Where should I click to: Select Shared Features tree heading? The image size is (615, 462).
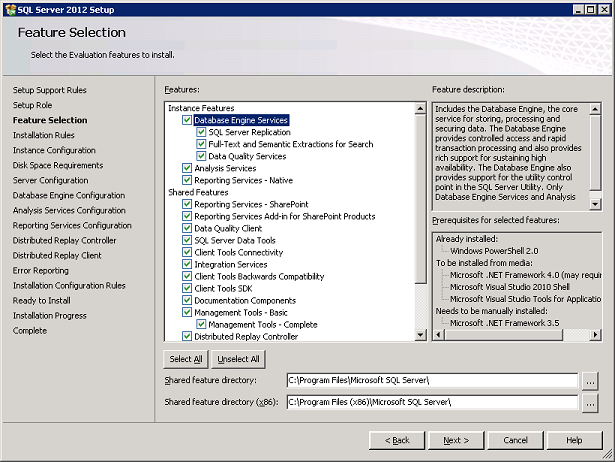pos(198,192)
